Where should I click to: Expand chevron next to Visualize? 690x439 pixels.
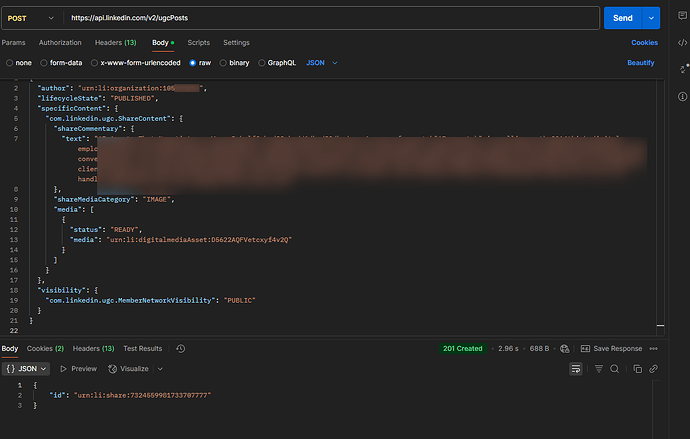[160, 369]
